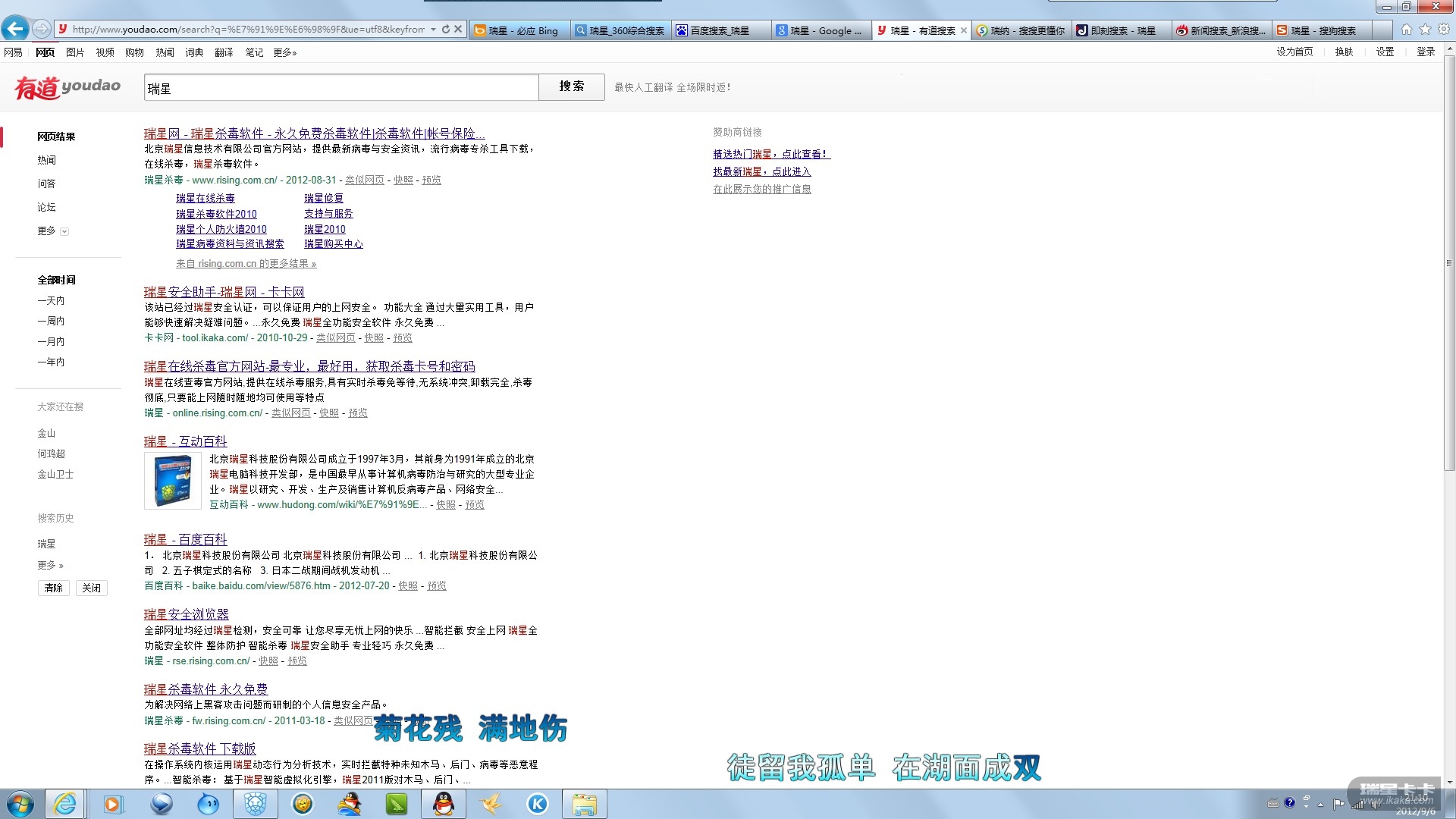Expand the 更多» top navigation menu

(284, 52)
